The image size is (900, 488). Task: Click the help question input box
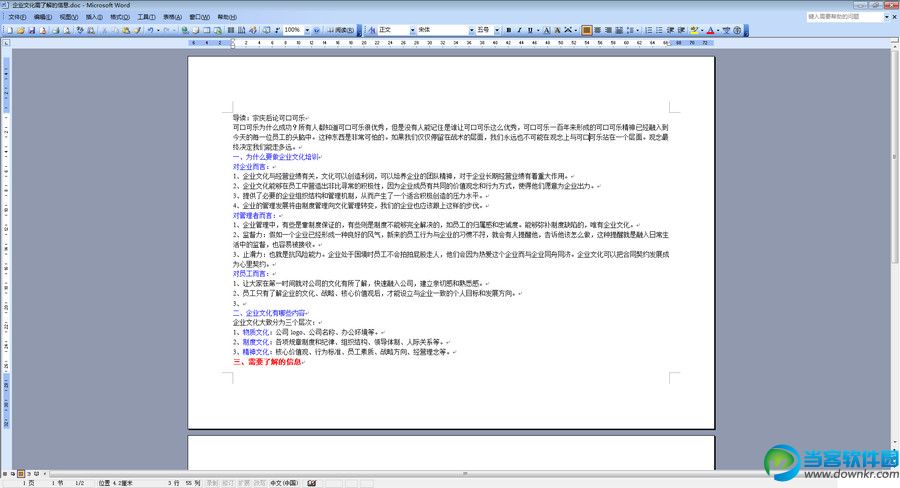[x=845, y=17]
